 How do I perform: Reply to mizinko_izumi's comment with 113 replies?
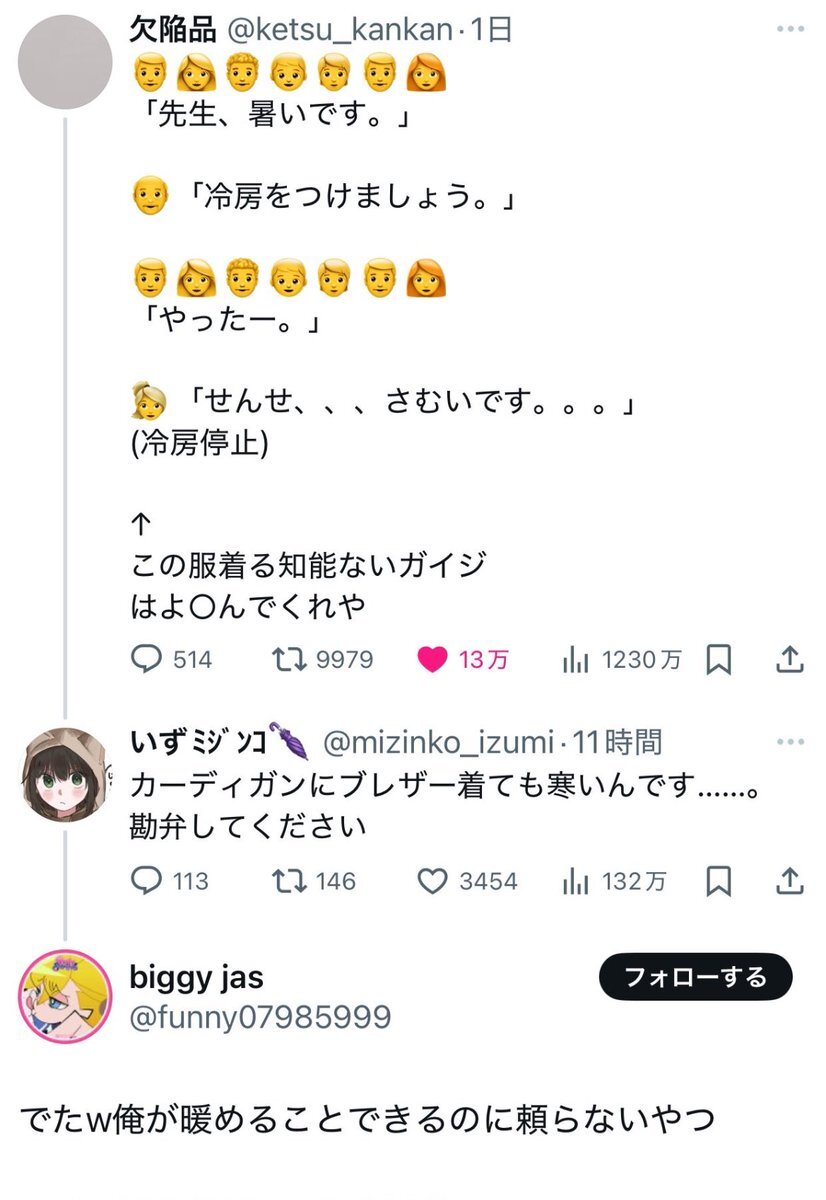coord(170,881)
